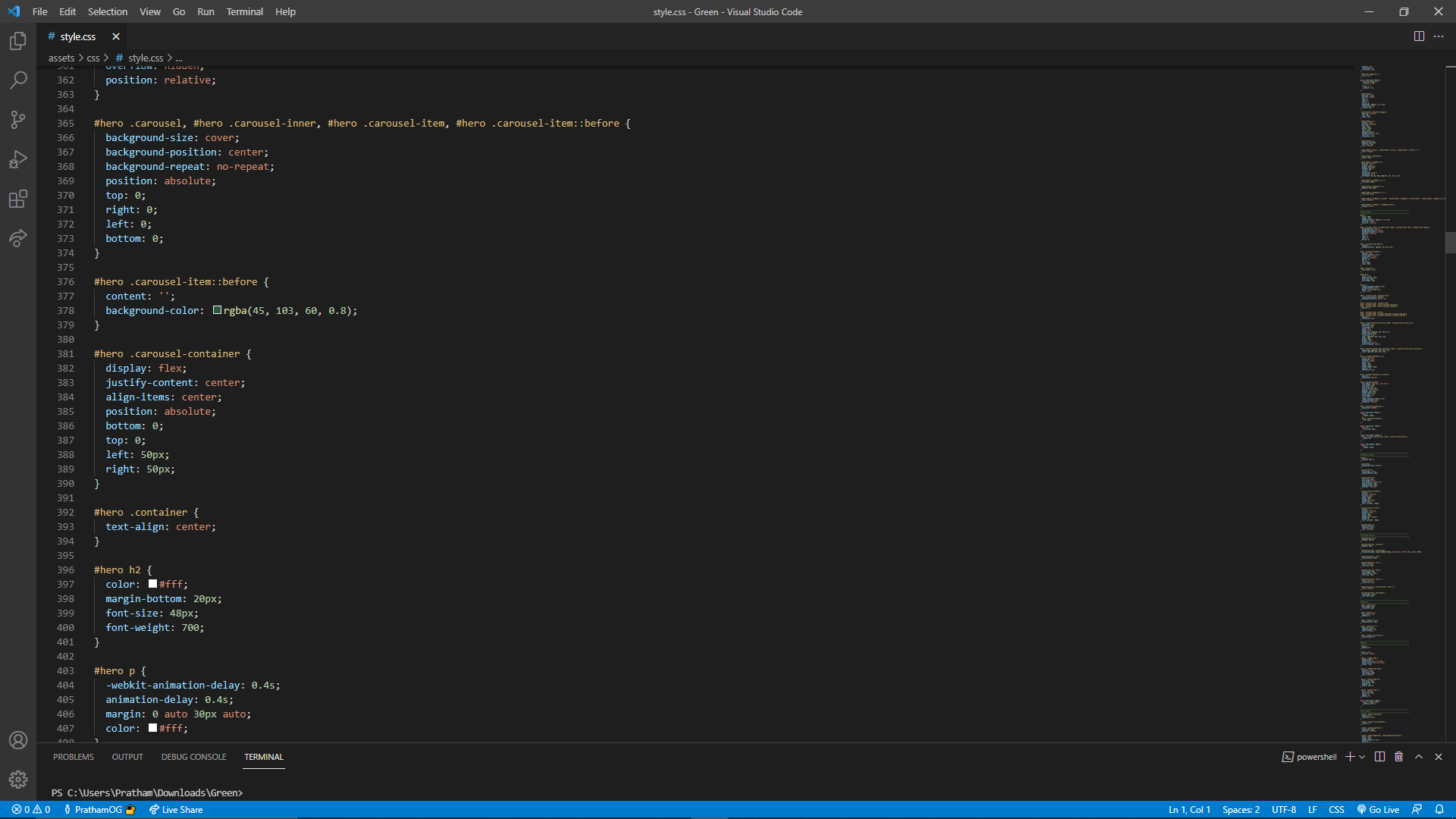Open the Search view icon
Image resolution: width=1456 pixels, height=819 pixels.
18,80
